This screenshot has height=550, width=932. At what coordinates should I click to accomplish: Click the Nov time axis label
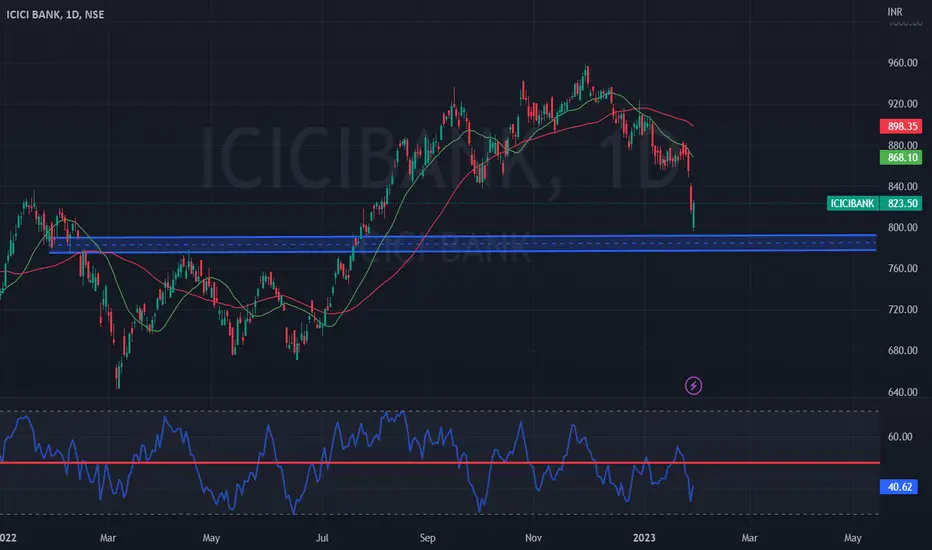(533, 538)
